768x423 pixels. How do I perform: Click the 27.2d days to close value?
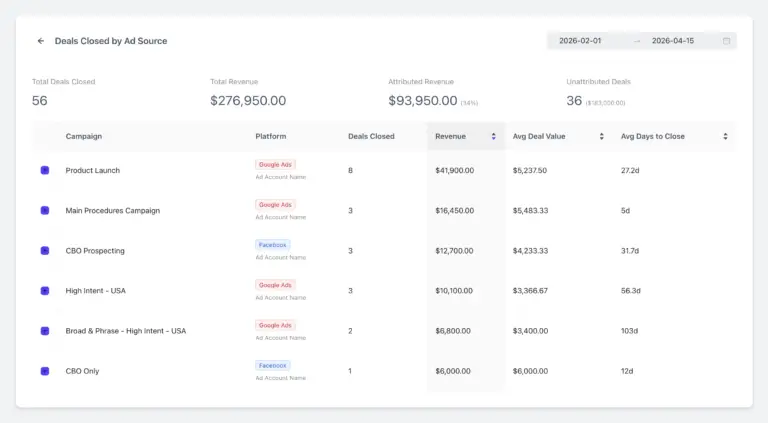(x=630, y=170)
